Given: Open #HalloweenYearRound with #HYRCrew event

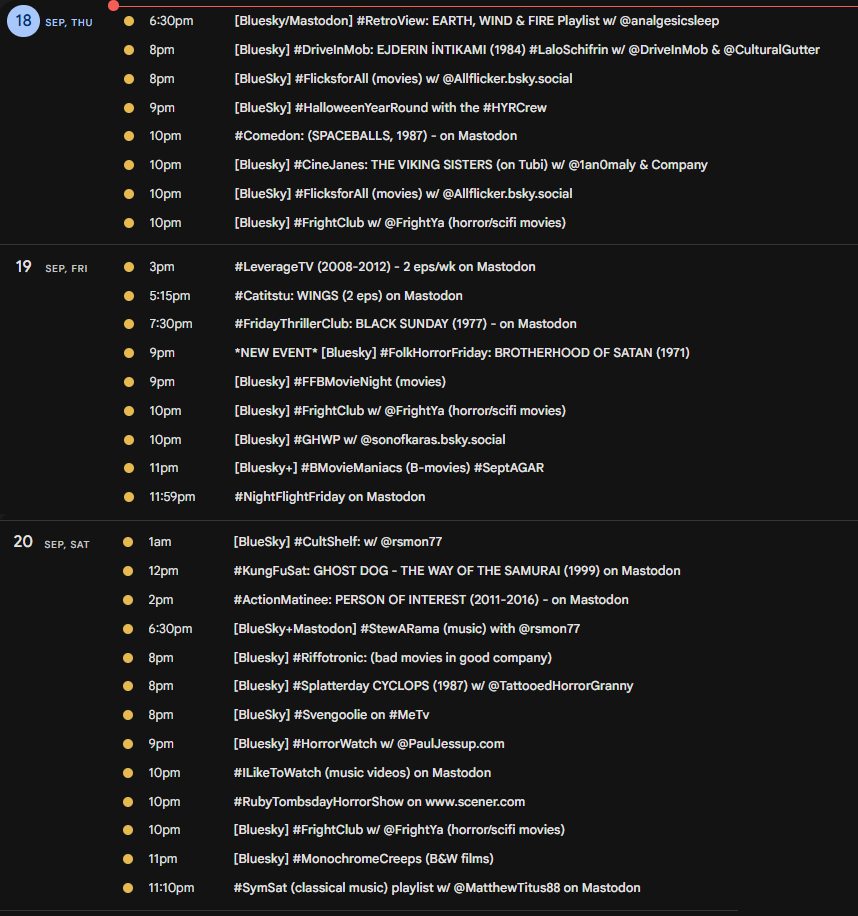Looking at the screenshot, I should click(x=390, y=108).
